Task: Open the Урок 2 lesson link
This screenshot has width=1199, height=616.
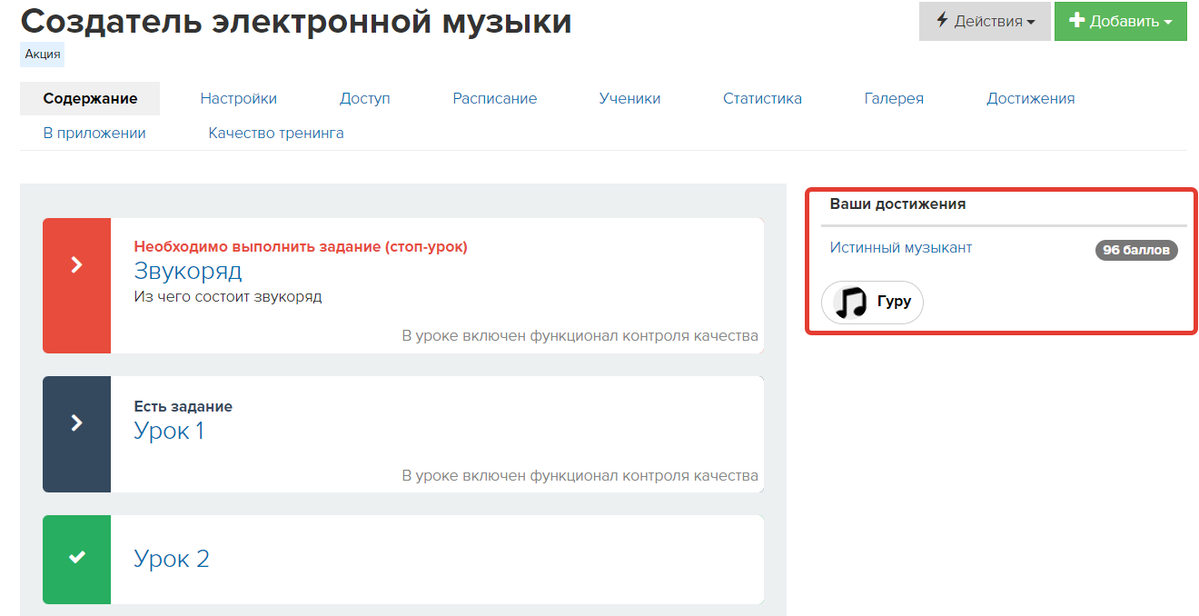Action: coord(171,559)
